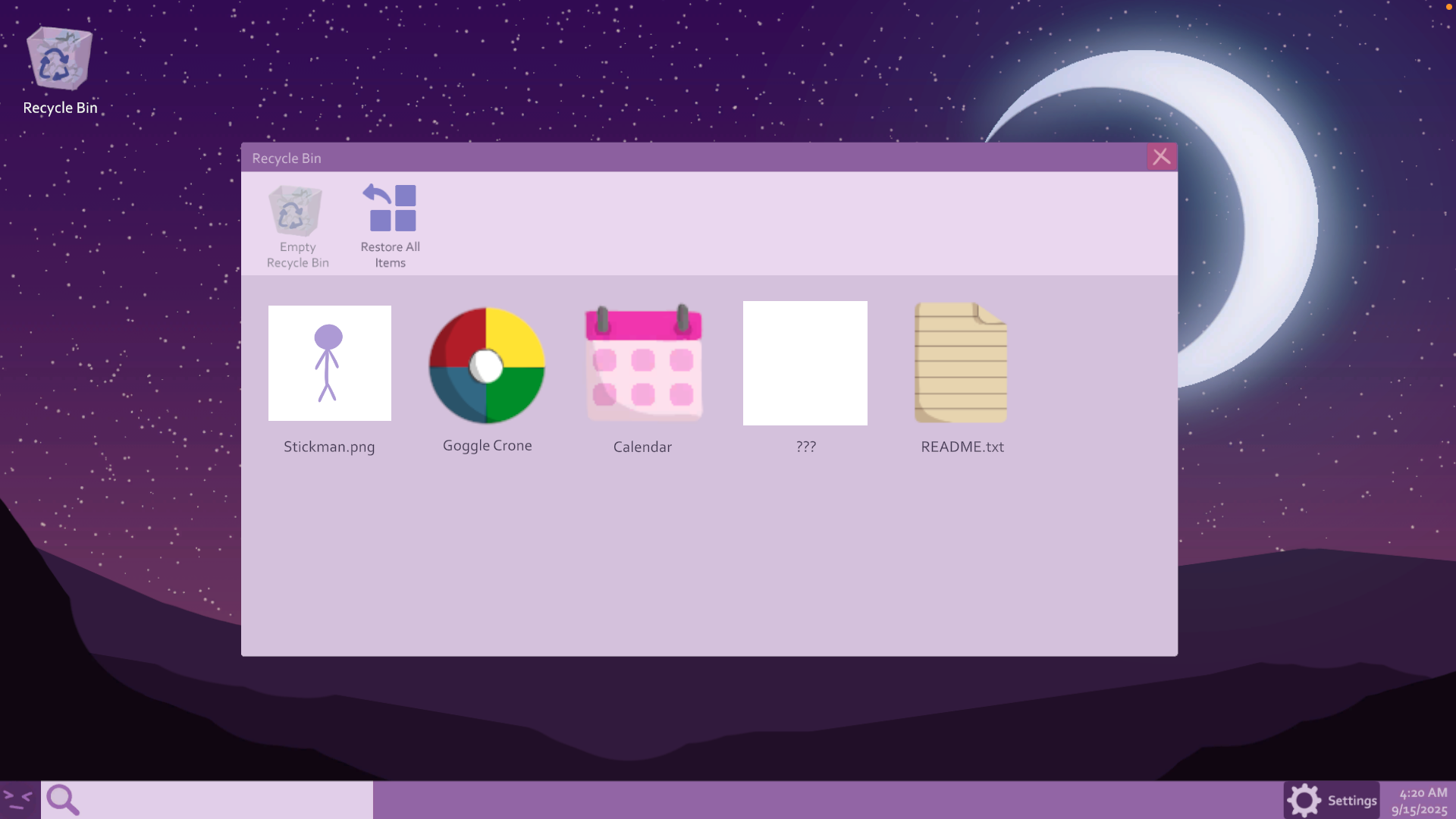Select the pink Calendar icon
Viewport: 1456px width, 819px height.
point(643,364)
